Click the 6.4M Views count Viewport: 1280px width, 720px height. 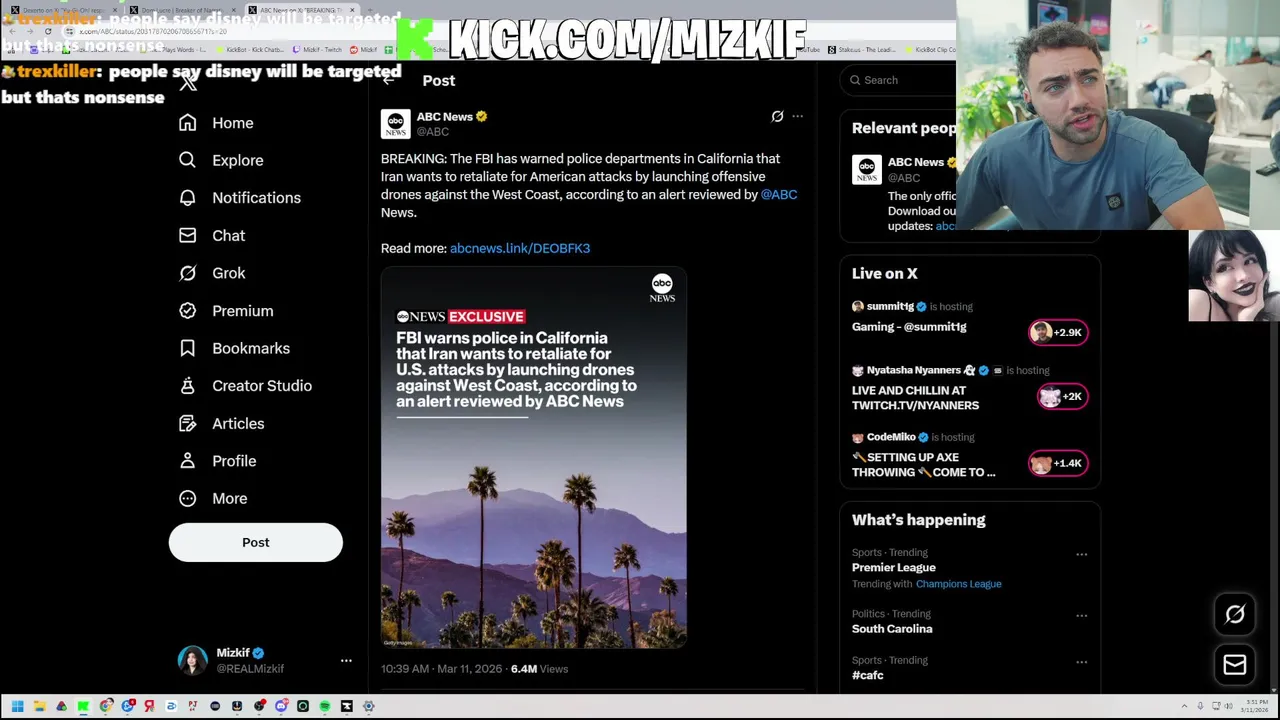[x=539, y=669]
